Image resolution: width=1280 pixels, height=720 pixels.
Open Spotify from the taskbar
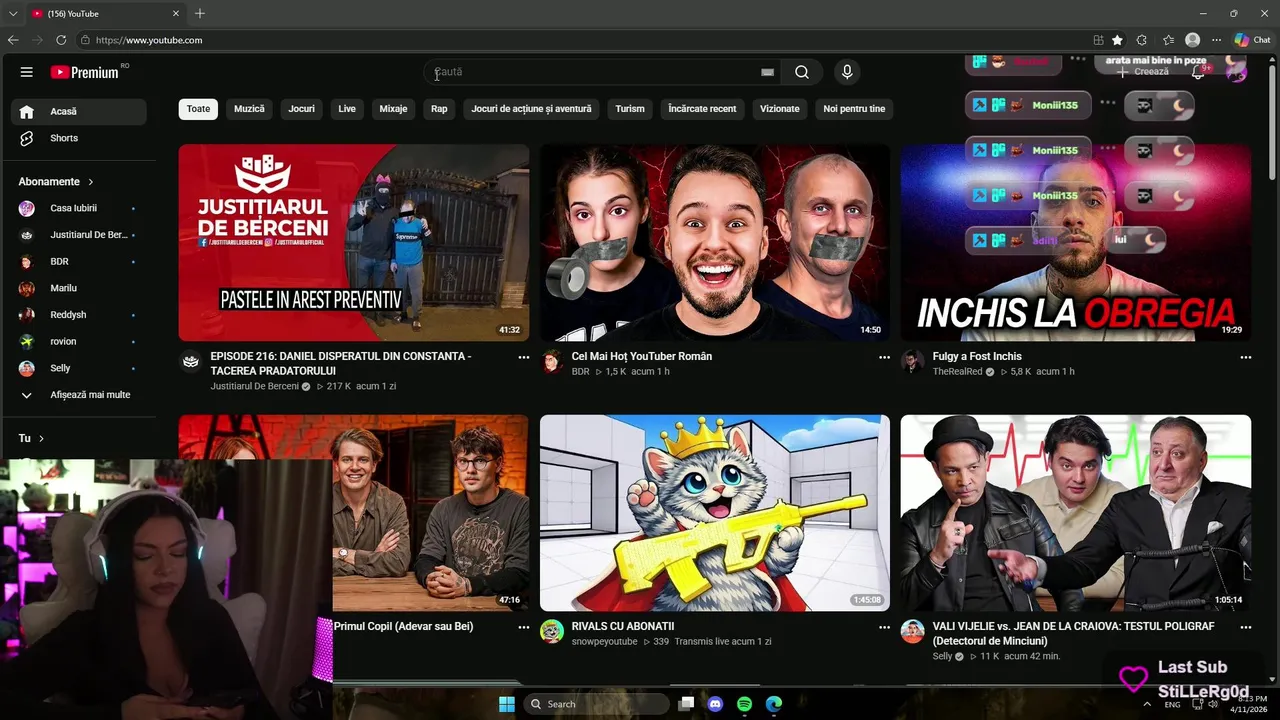tap(744, 704)
